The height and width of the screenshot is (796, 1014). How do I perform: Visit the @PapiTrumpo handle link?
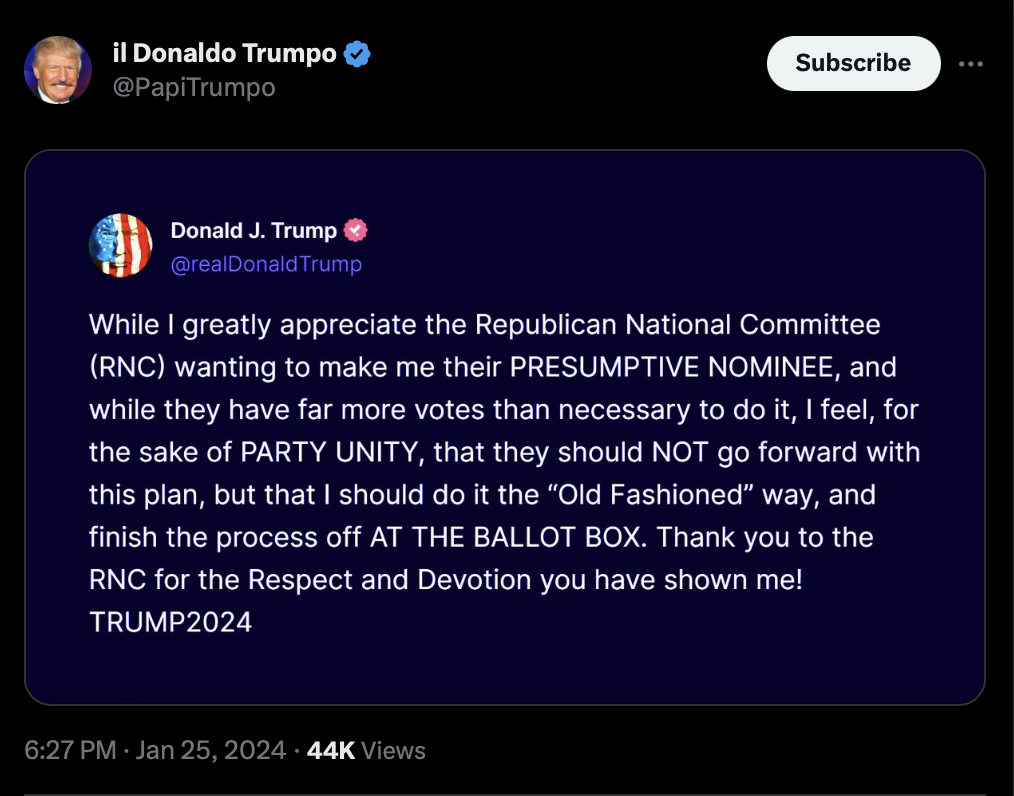coord(194,87)
